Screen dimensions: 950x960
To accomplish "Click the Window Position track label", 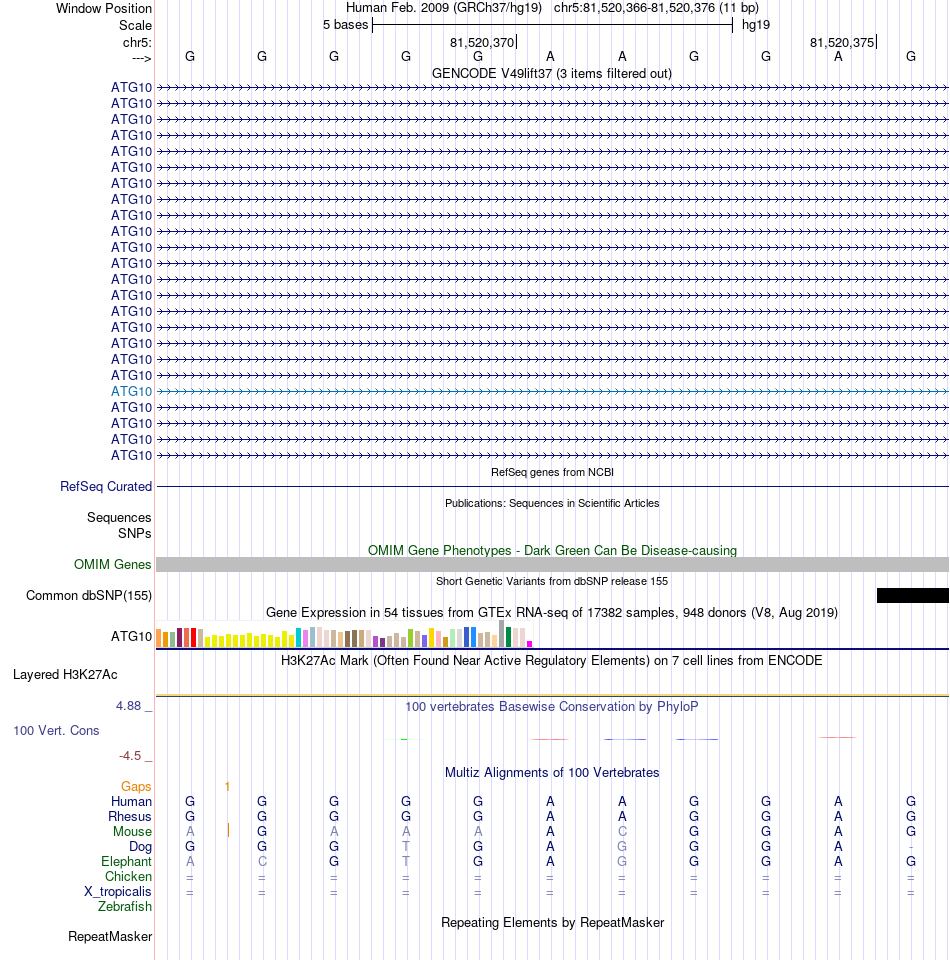I will (x=103, y=9).
